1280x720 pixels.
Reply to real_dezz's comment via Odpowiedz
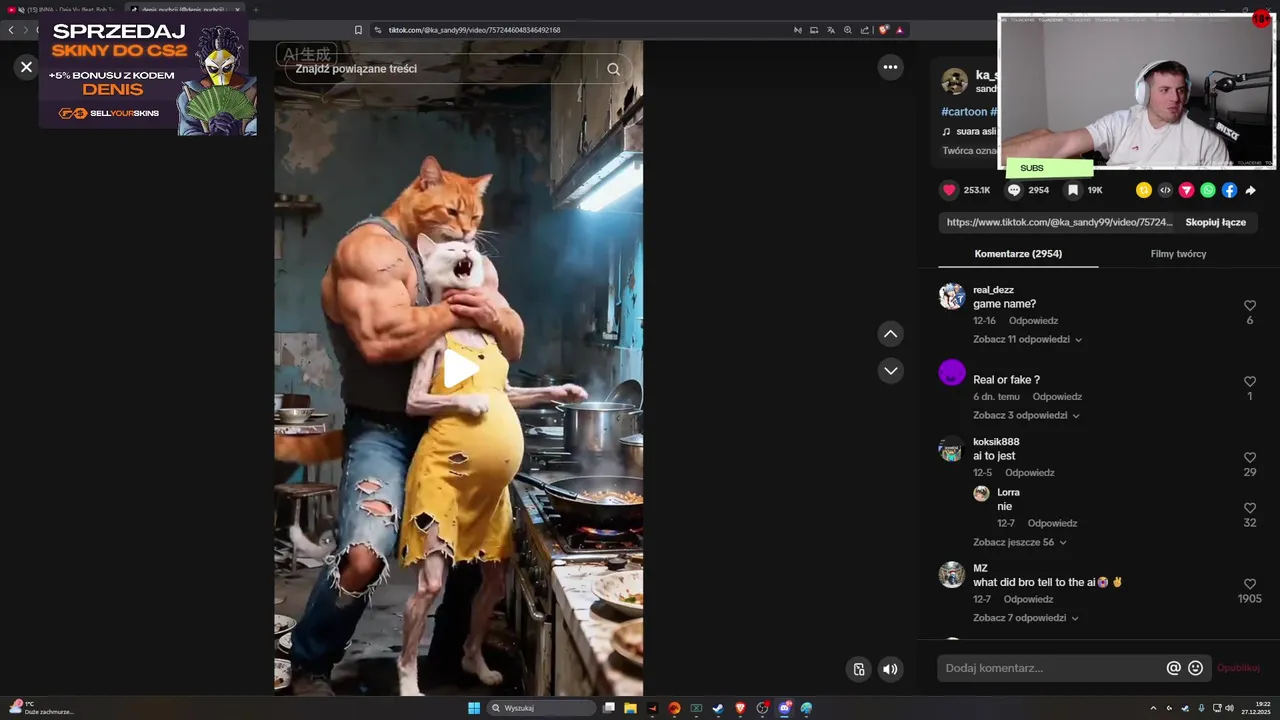point(1033,321)
